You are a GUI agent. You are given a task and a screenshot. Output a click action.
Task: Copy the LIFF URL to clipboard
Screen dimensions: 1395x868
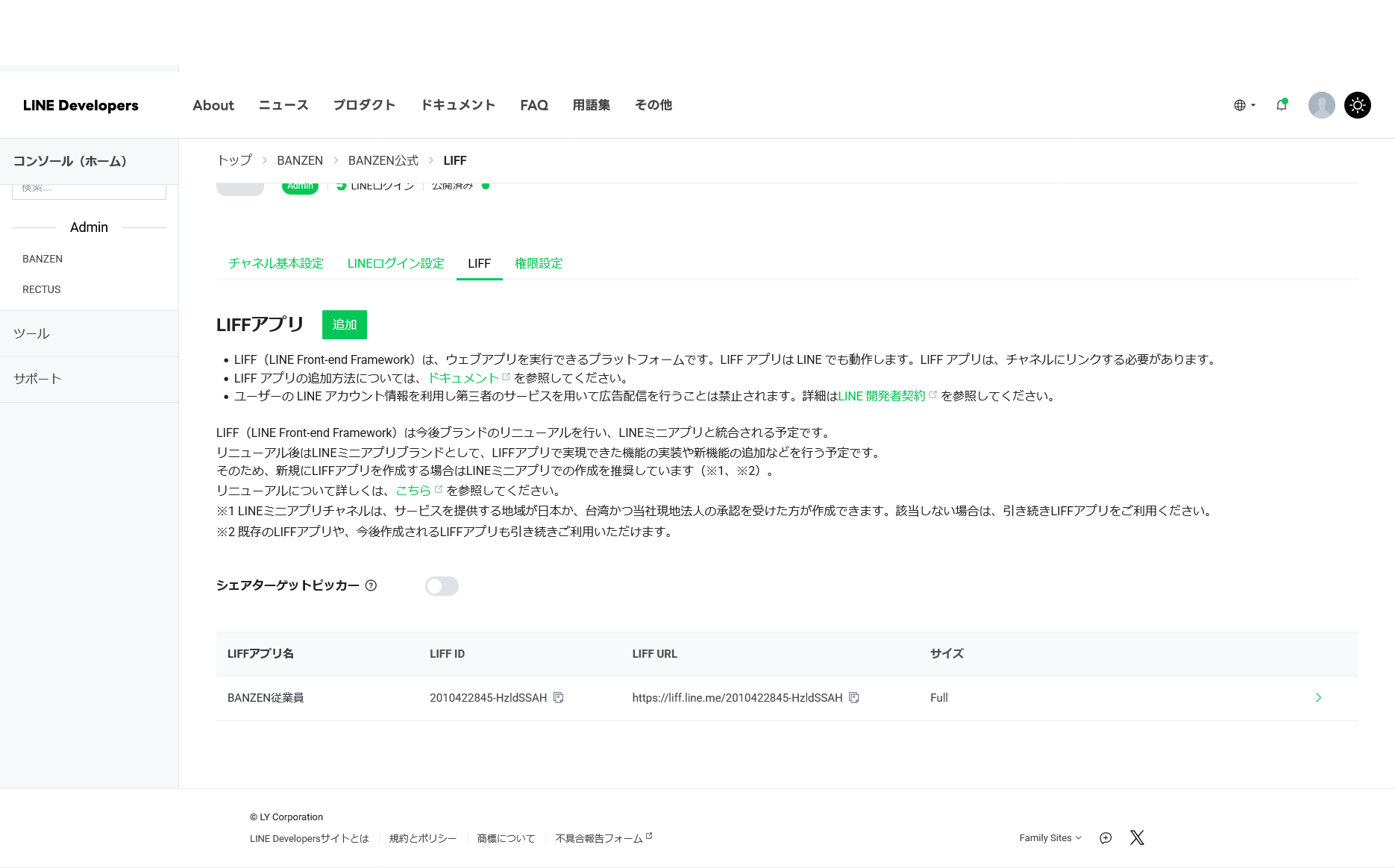[x=854, y=698]
